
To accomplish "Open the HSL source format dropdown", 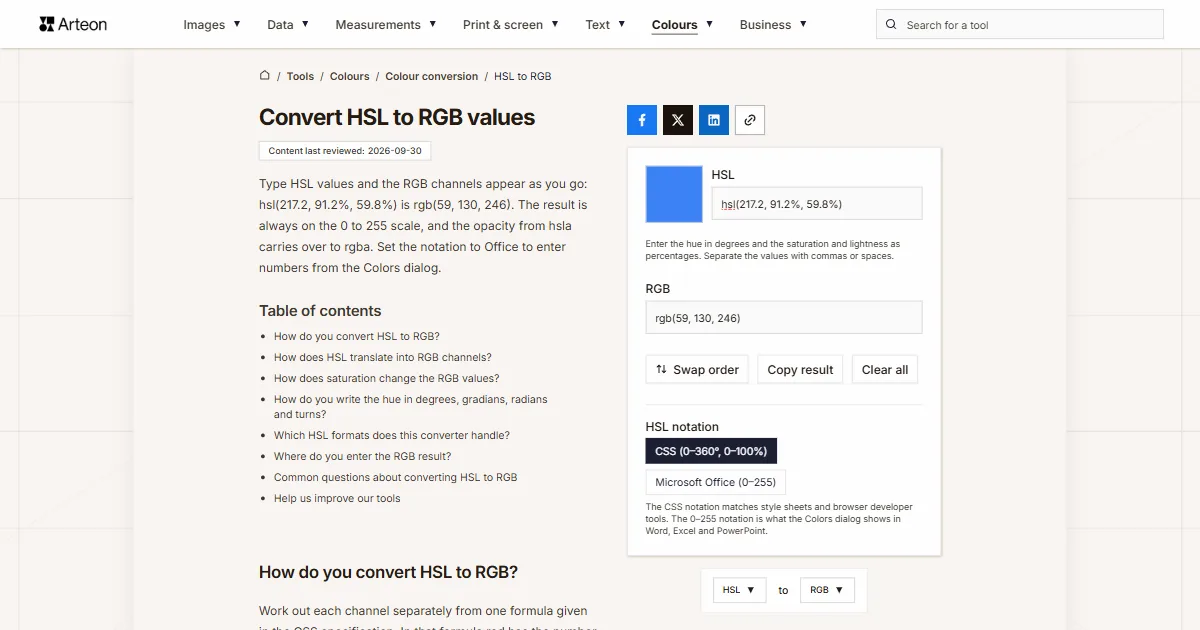I will [740, 590].
